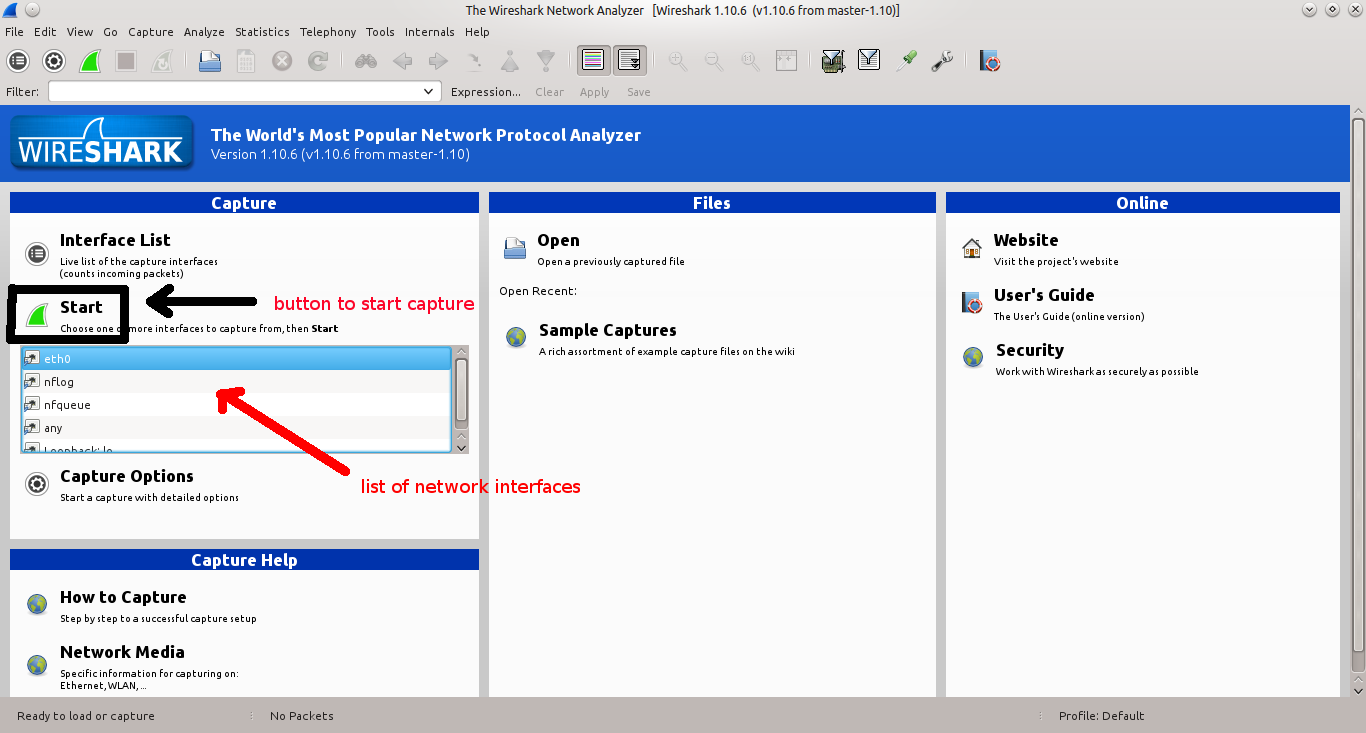Select the nfqueue interface row
1366x733 pixels.
pyautogui.click(x=236, y=404)
